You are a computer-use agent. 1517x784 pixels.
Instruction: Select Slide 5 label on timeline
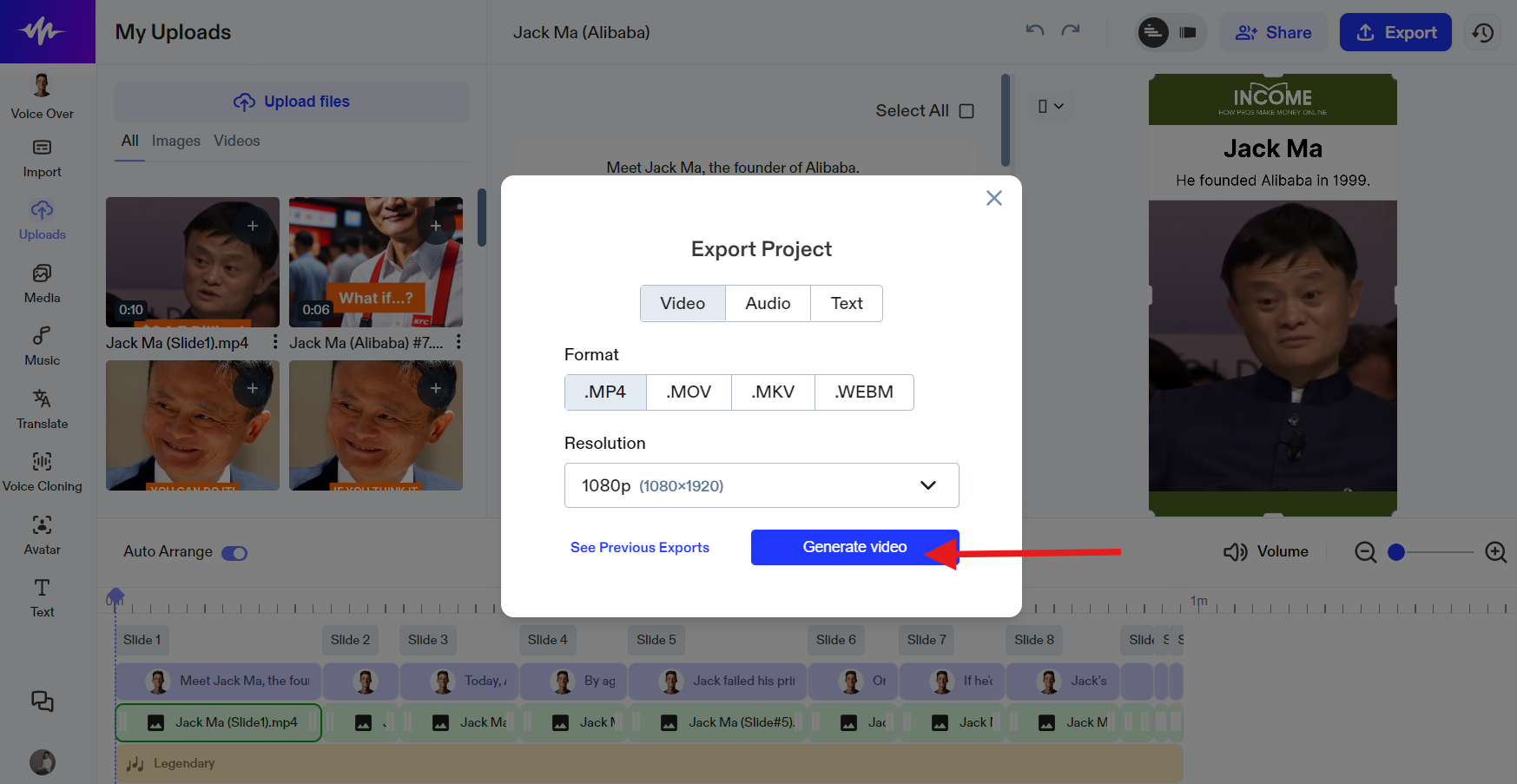point(656,640)
